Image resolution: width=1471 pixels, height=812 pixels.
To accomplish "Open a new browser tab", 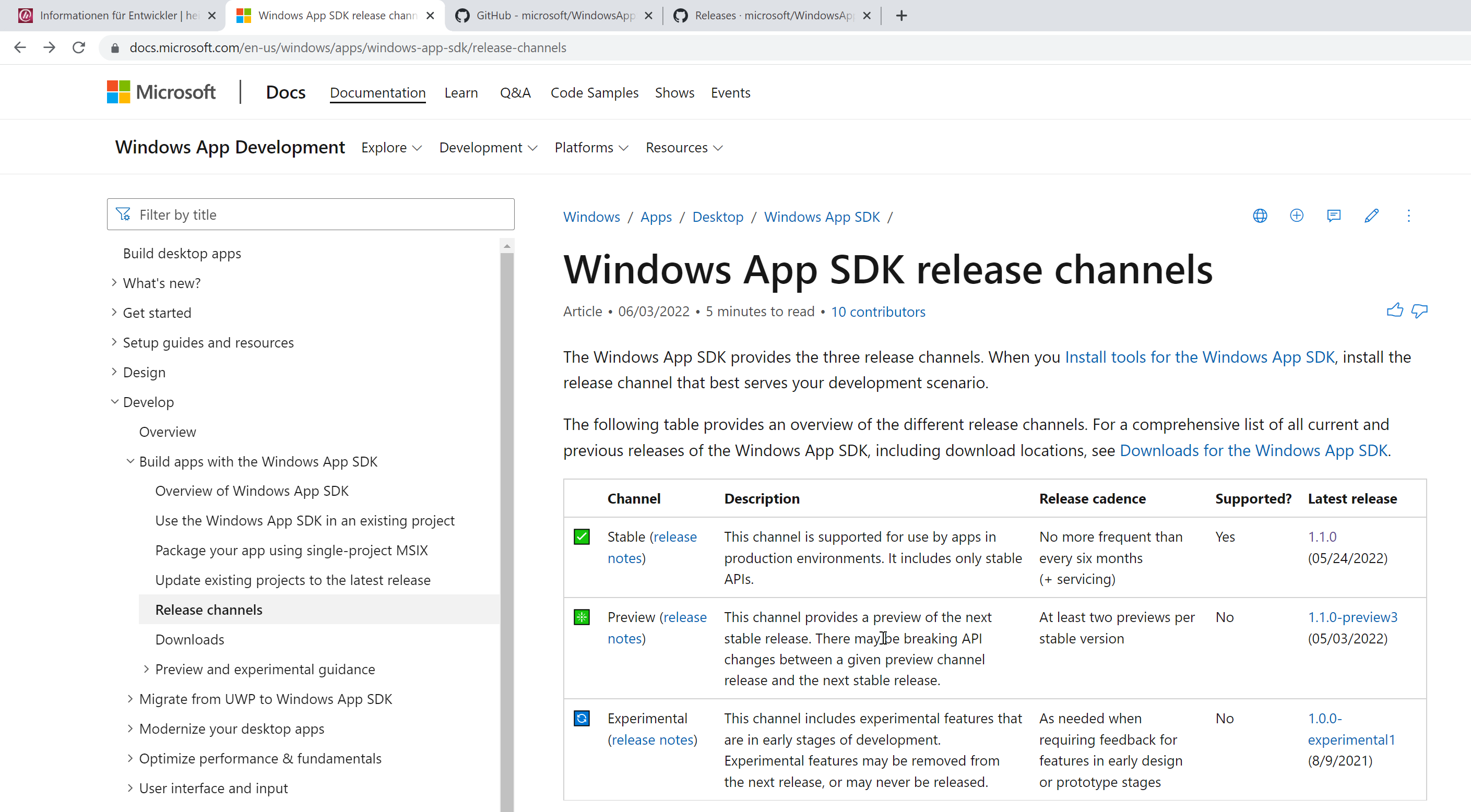I will click(x=901, y=16).
